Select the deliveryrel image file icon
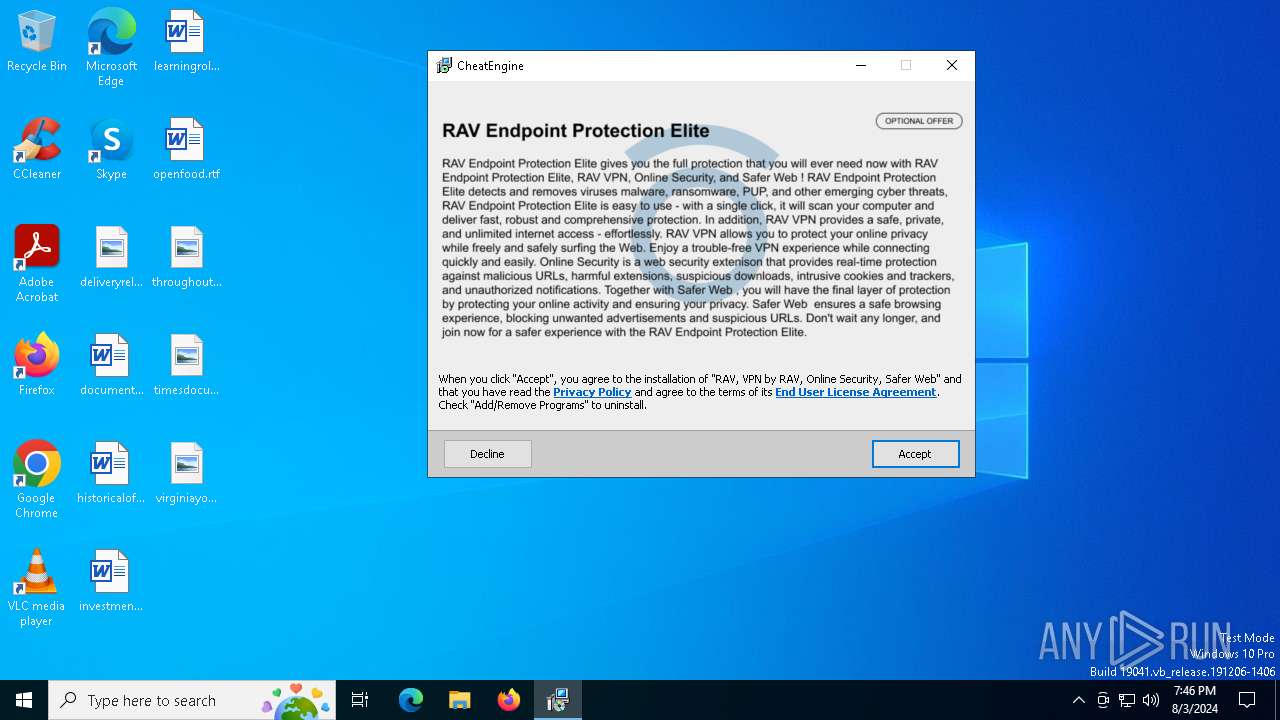 click(x=111, y=258)
